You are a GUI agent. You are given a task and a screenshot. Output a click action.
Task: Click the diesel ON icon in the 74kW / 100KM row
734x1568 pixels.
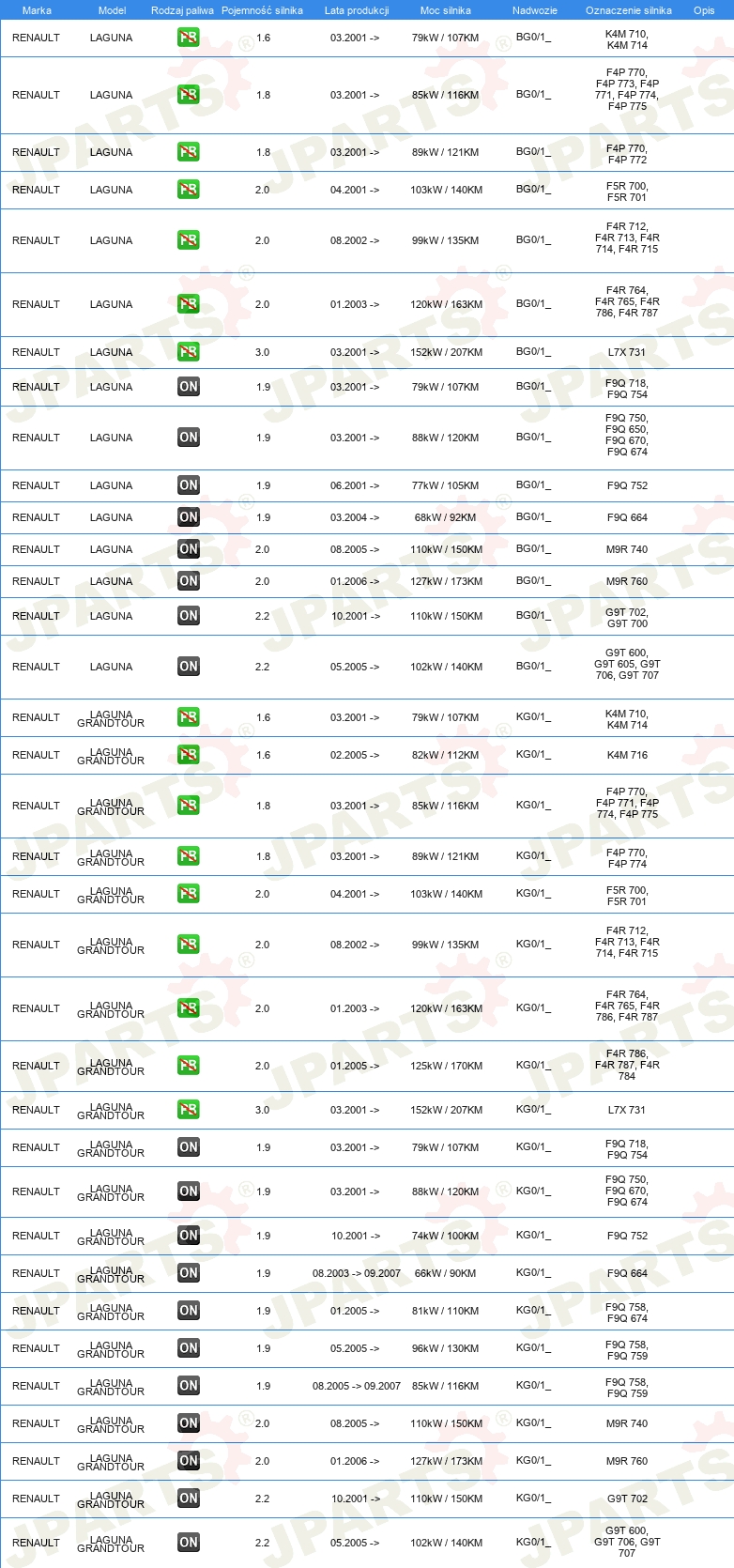[x=189, y=1236]
